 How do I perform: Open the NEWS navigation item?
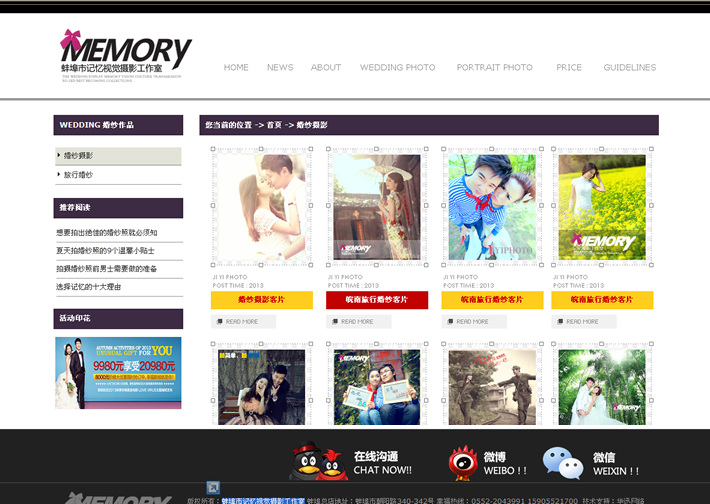pyautogui.click(x=280, y=68)
